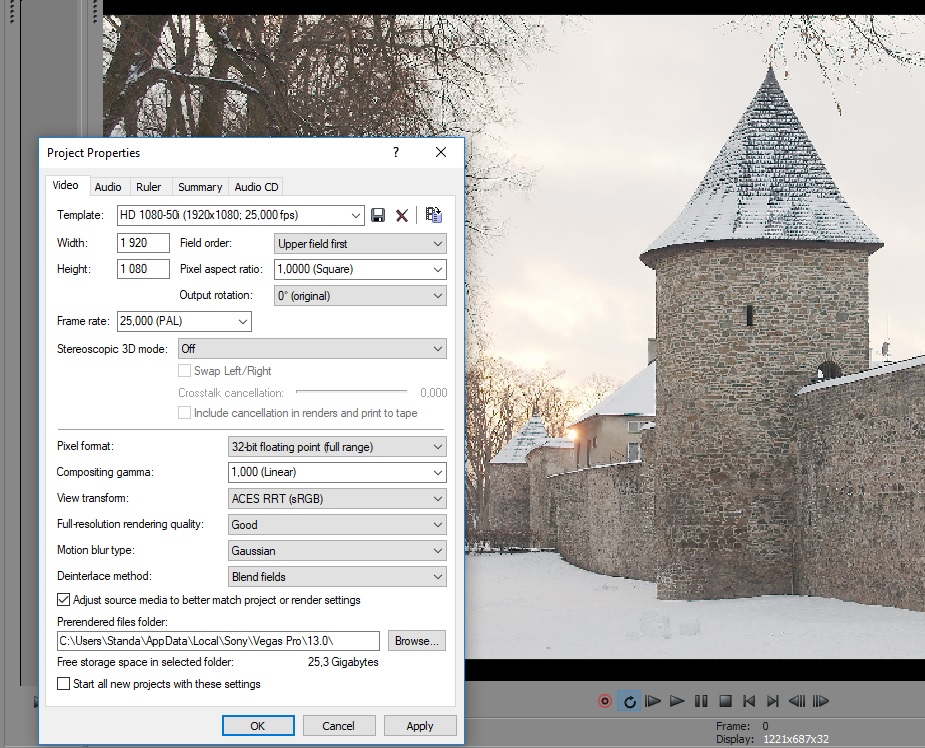Click the Delete Template red X icon

tap(402, 215)
